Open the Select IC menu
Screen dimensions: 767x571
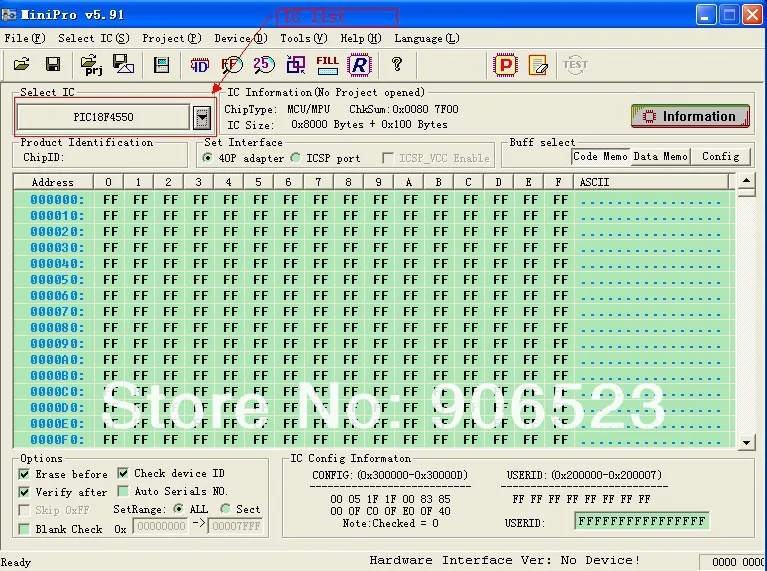[93, 38]
